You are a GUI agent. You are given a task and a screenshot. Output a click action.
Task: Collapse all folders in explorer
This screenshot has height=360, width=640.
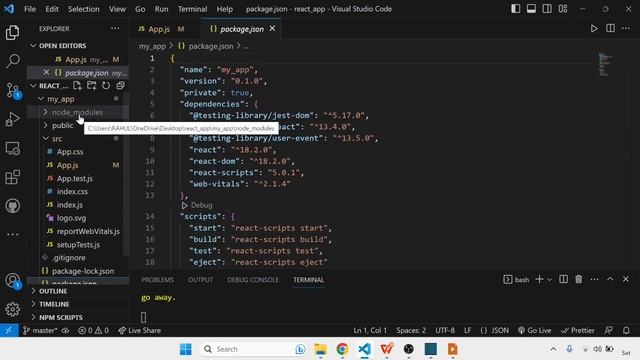tap(120, 85)
